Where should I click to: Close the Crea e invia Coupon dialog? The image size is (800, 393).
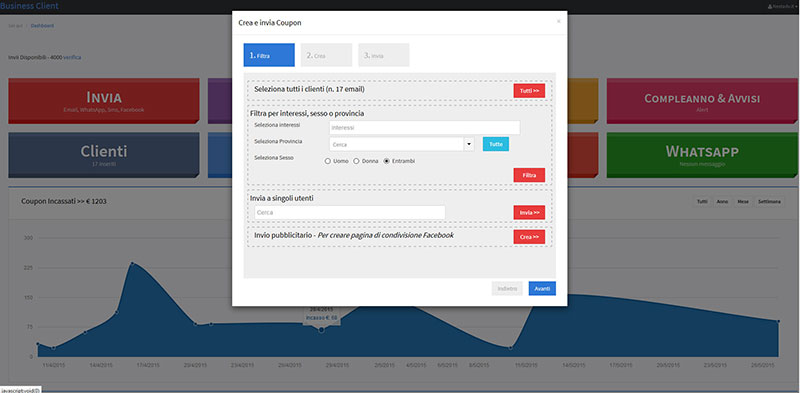point(558,21)
